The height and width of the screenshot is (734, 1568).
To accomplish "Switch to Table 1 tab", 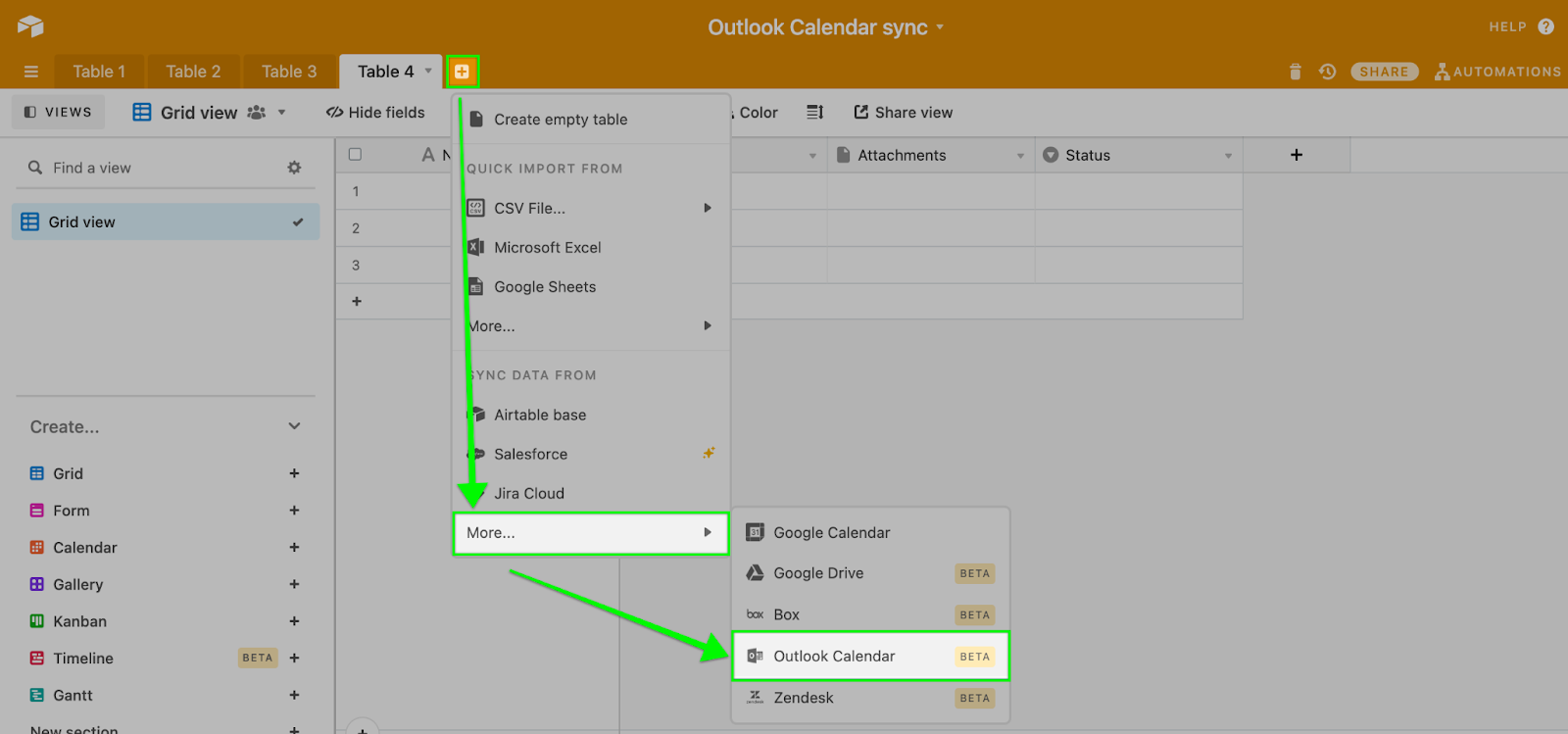I will coord(99,72).
